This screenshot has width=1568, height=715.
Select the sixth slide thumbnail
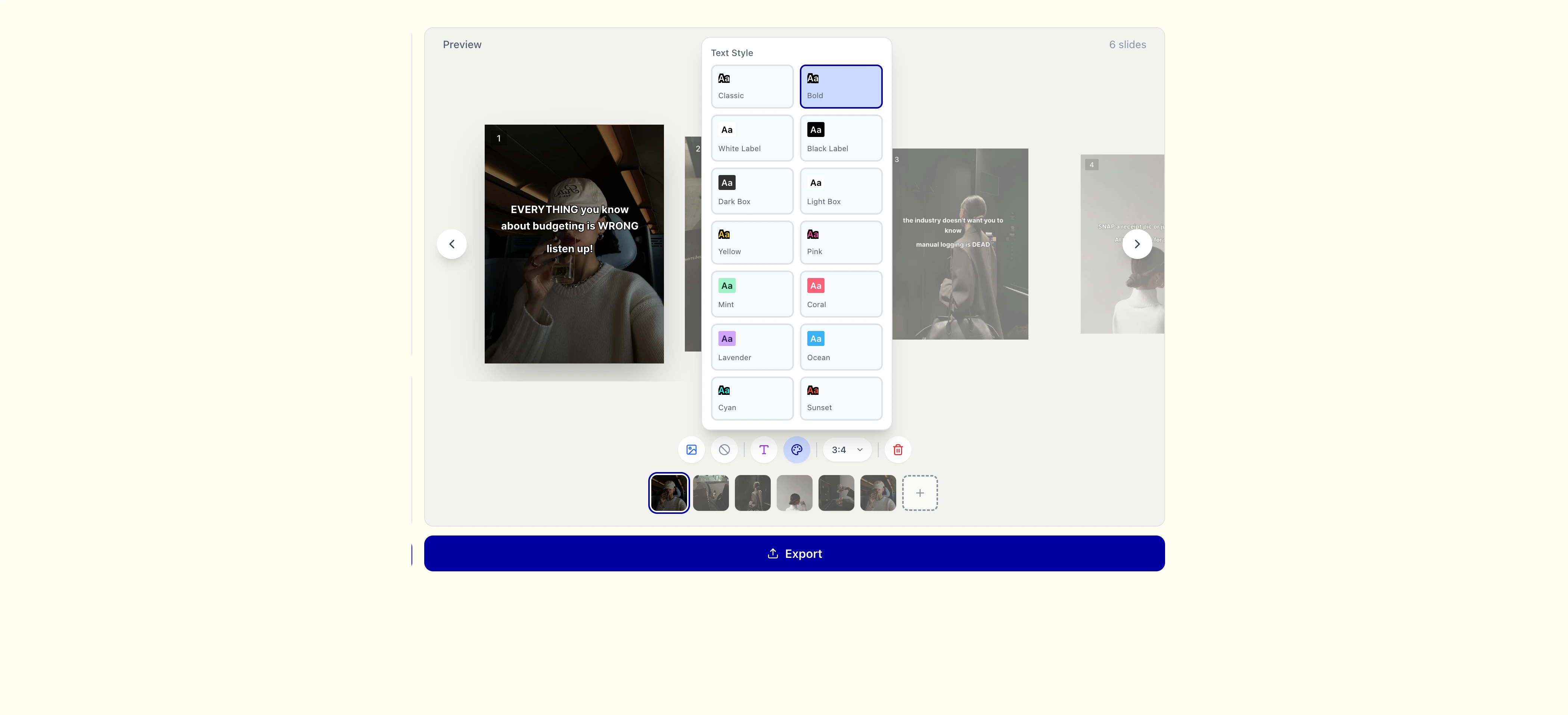(878, 493)
